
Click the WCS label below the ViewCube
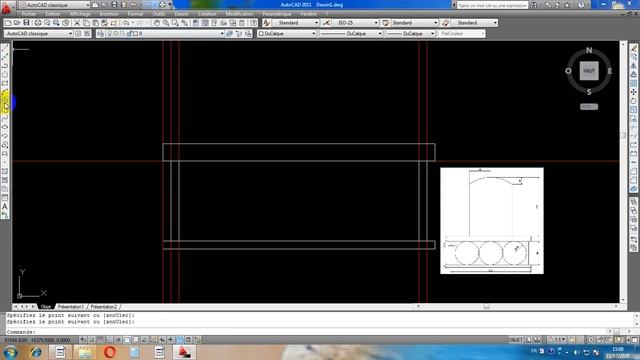point(589,107)
